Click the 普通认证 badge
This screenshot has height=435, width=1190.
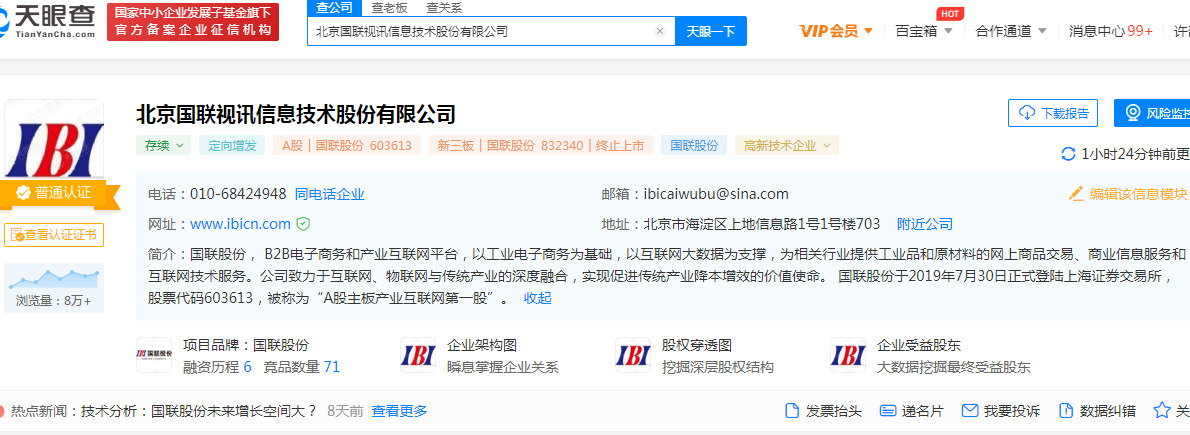[x=54, y=193]
